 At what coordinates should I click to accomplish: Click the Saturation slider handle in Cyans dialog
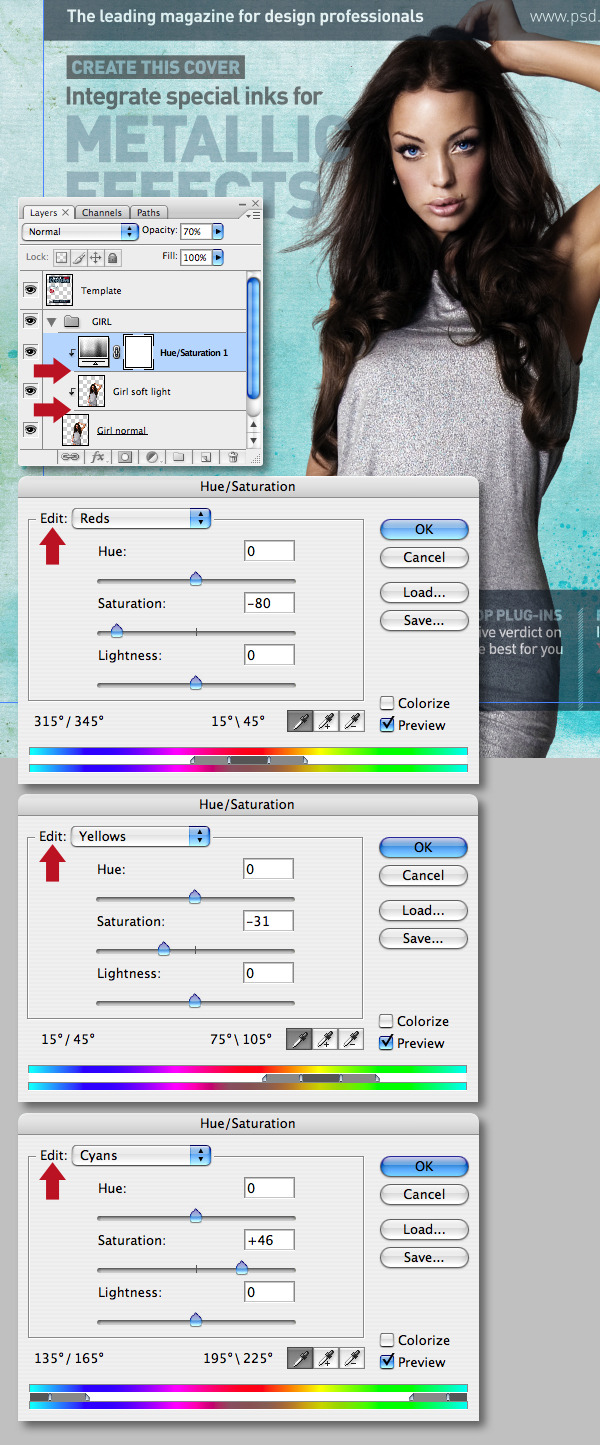[x=241, y=1267]
